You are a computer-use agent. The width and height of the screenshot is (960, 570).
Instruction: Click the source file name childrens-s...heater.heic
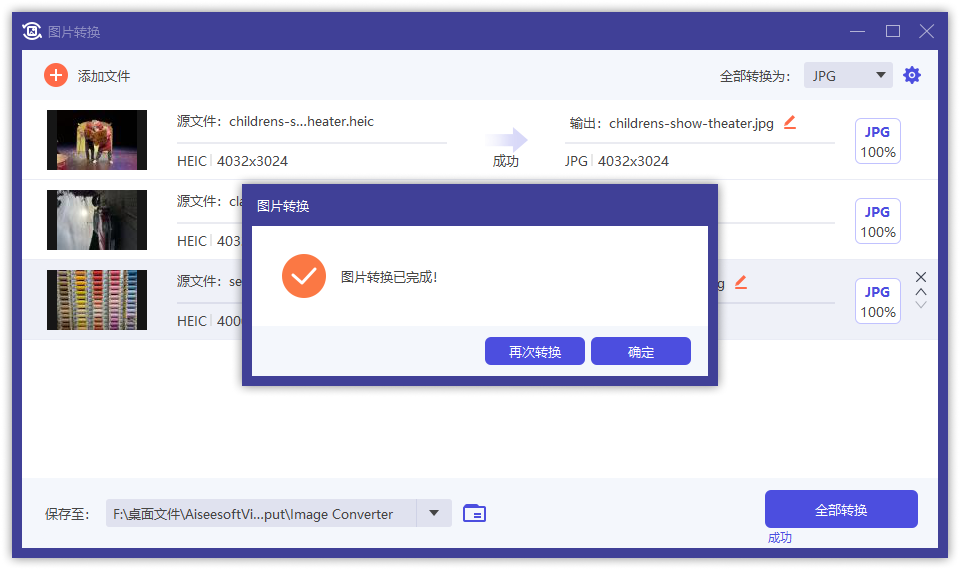coord(301,121)
